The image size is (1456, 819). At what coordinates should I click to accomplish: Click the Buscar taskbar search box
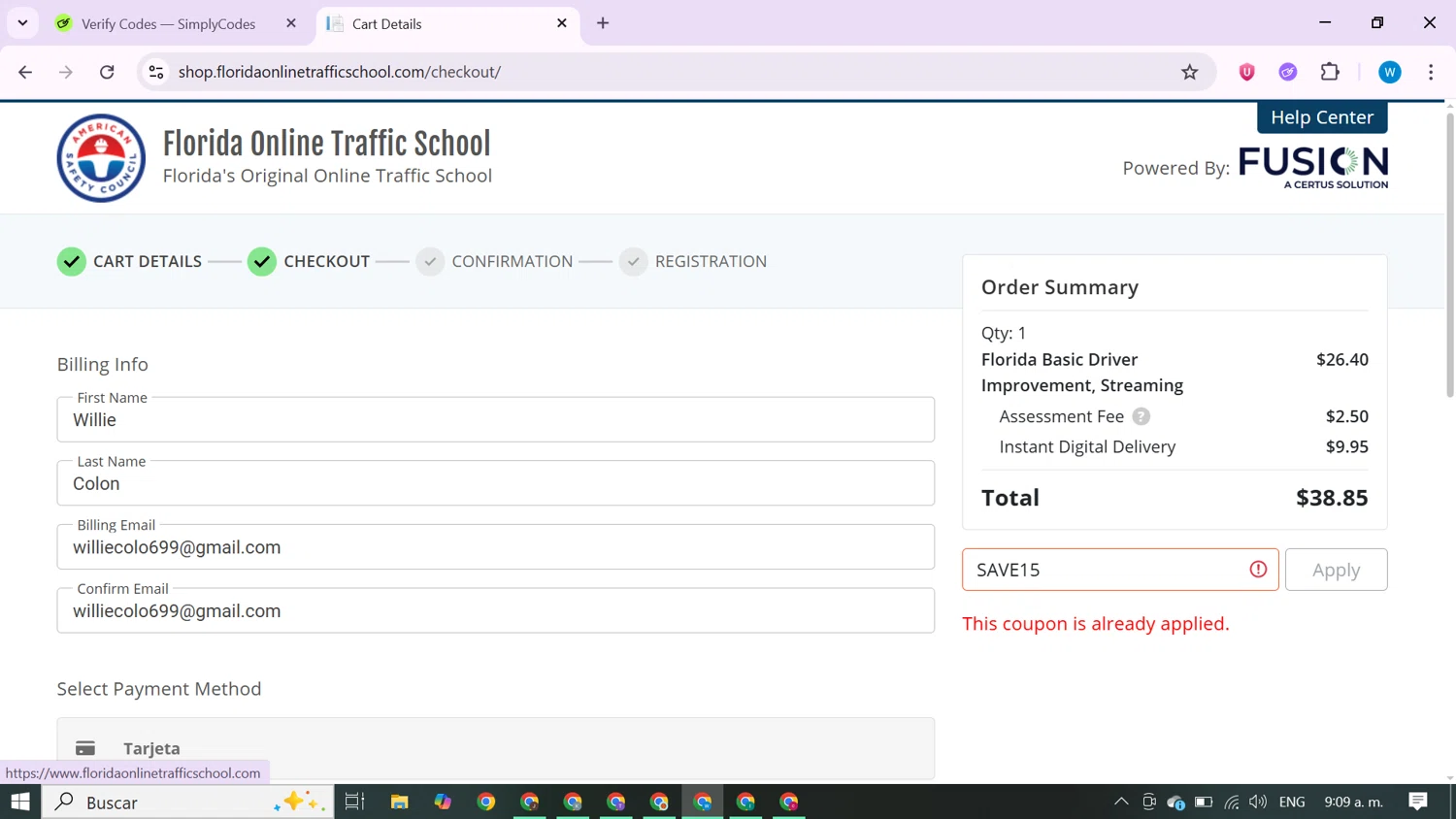pyautogui.click(x=188, y=802)
